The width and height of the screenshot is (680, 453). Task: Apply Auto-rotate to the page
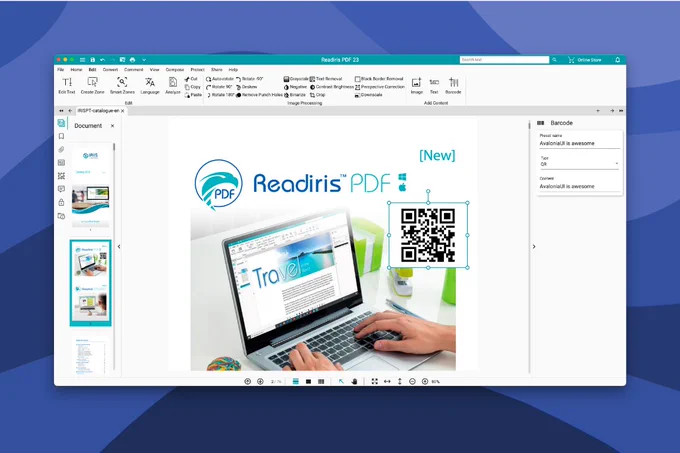pos(220,79)
